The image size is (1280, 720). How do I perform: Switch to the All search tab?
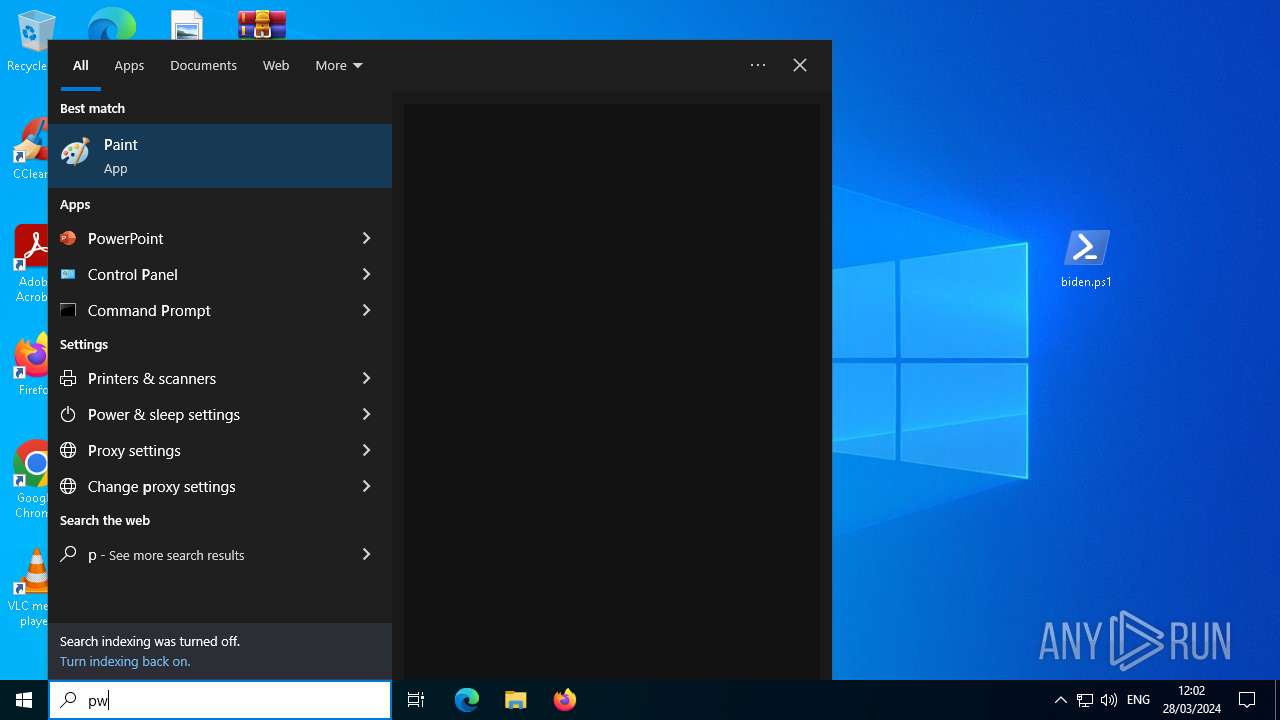[x=81, y=65]
